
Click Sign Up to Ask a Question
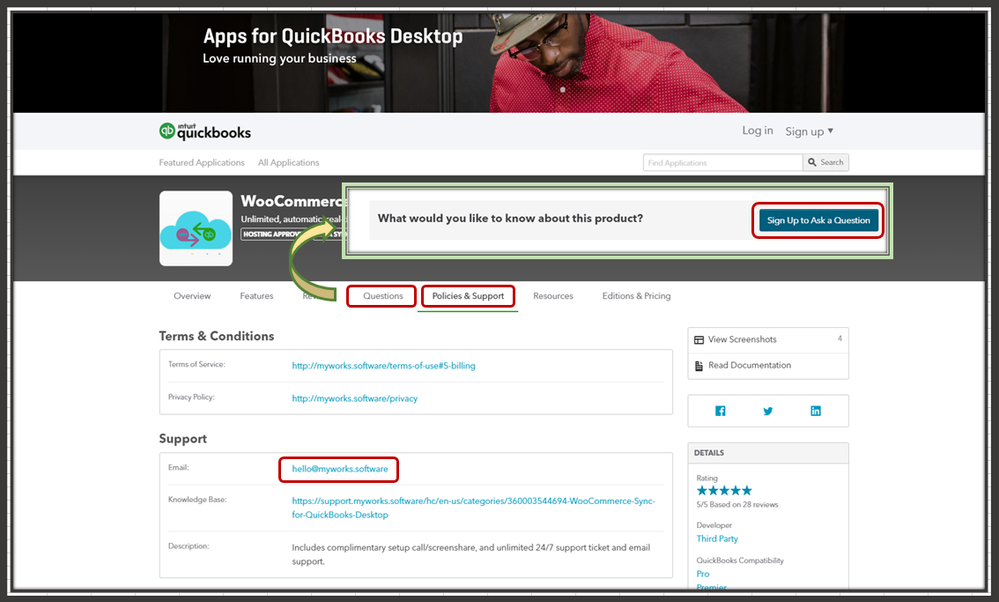[818, 220]
